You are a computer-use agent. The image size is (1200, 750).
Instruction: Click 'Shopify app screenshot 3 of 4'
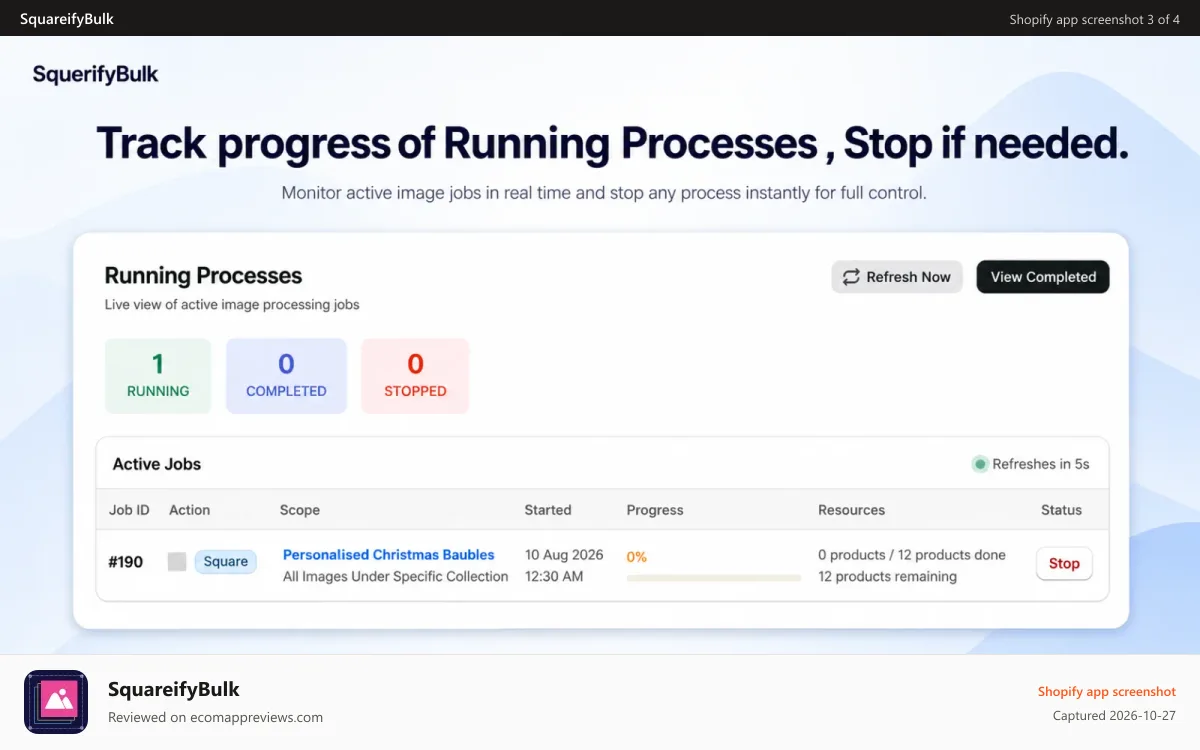pos(1095,19)
